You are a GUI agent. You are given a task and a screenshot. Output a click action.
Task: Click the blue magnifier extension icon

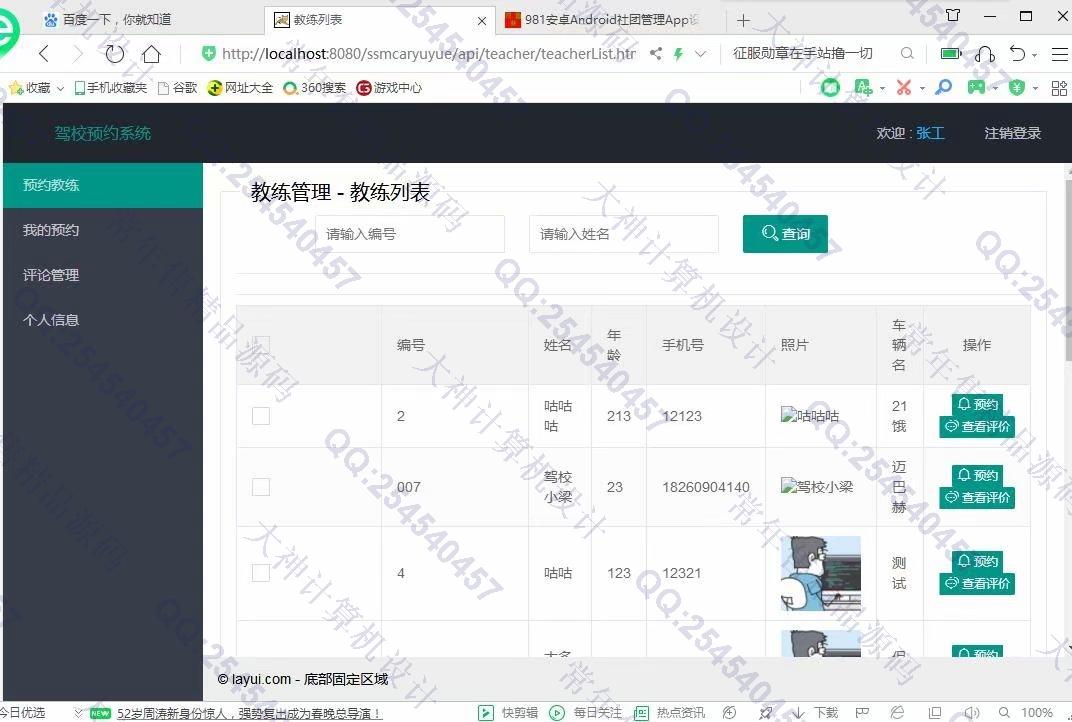943,87
